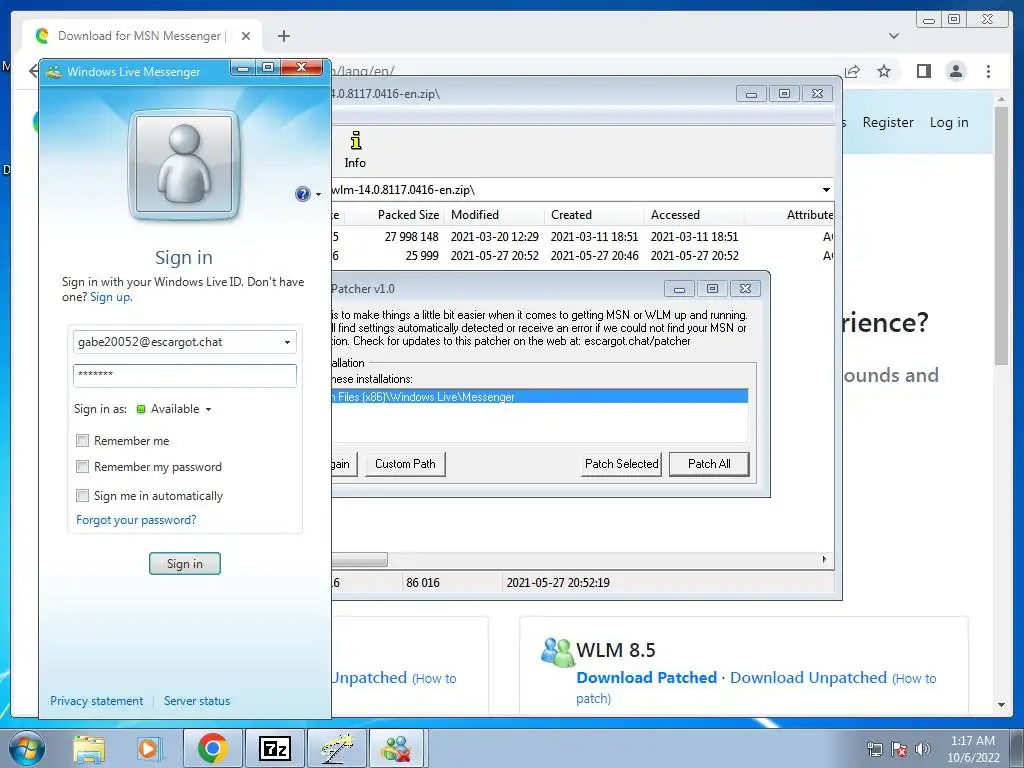
Task: Select file row with size 27 998 148
Action: click(x=583, y=236)
